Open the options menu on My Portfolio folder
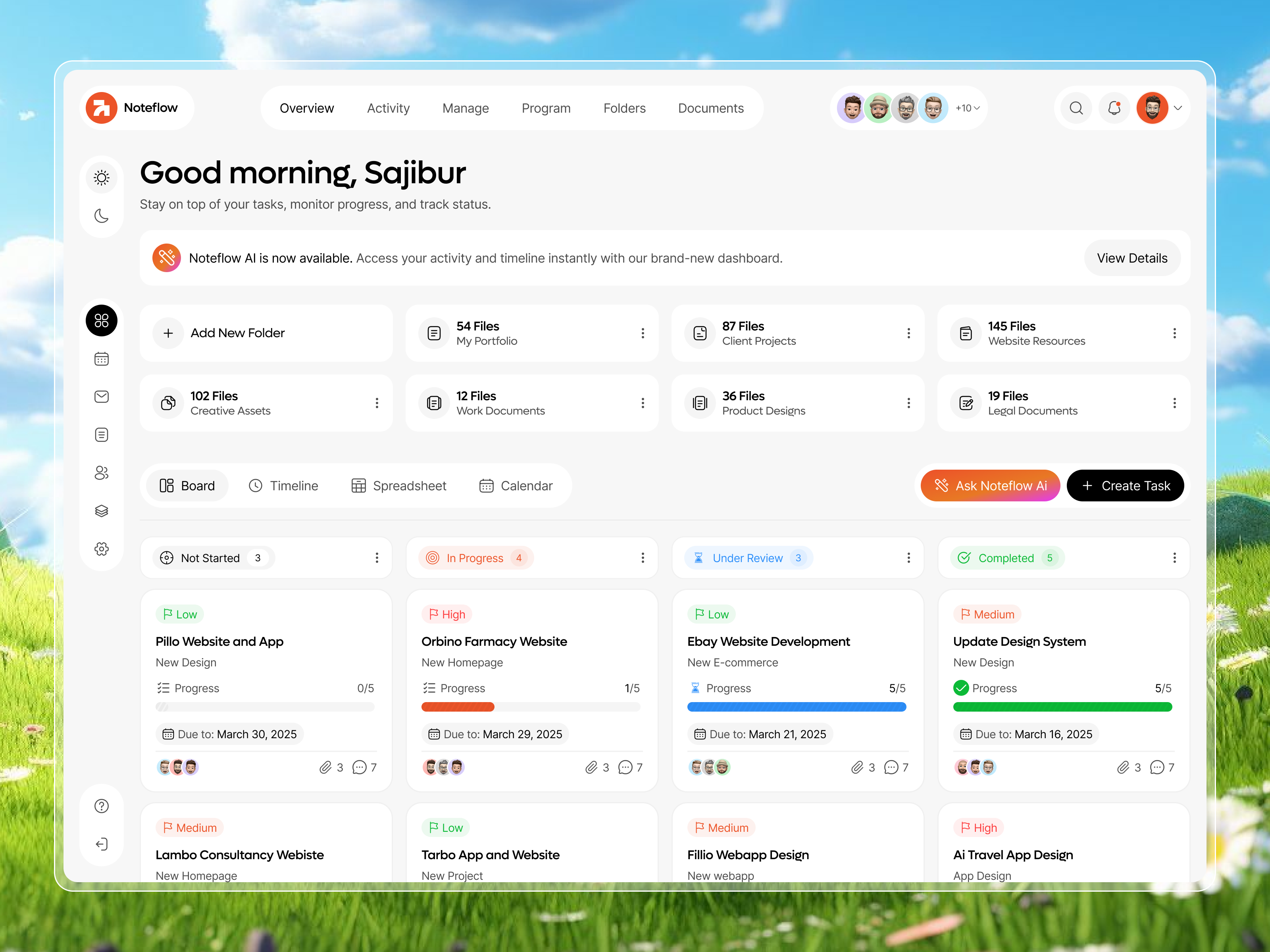The image size is (1270, 952). click(643, 333)
